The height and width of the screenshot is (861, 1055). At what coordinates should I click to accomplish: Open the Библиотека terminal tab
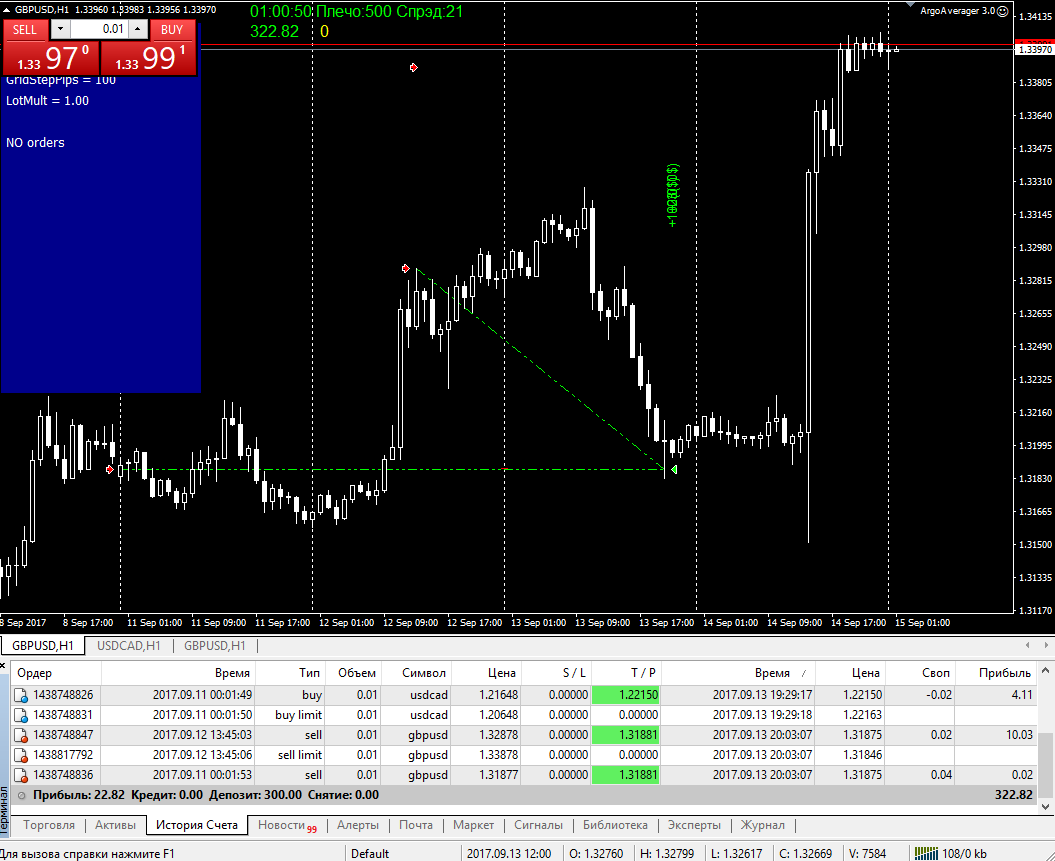coord(615,825)
